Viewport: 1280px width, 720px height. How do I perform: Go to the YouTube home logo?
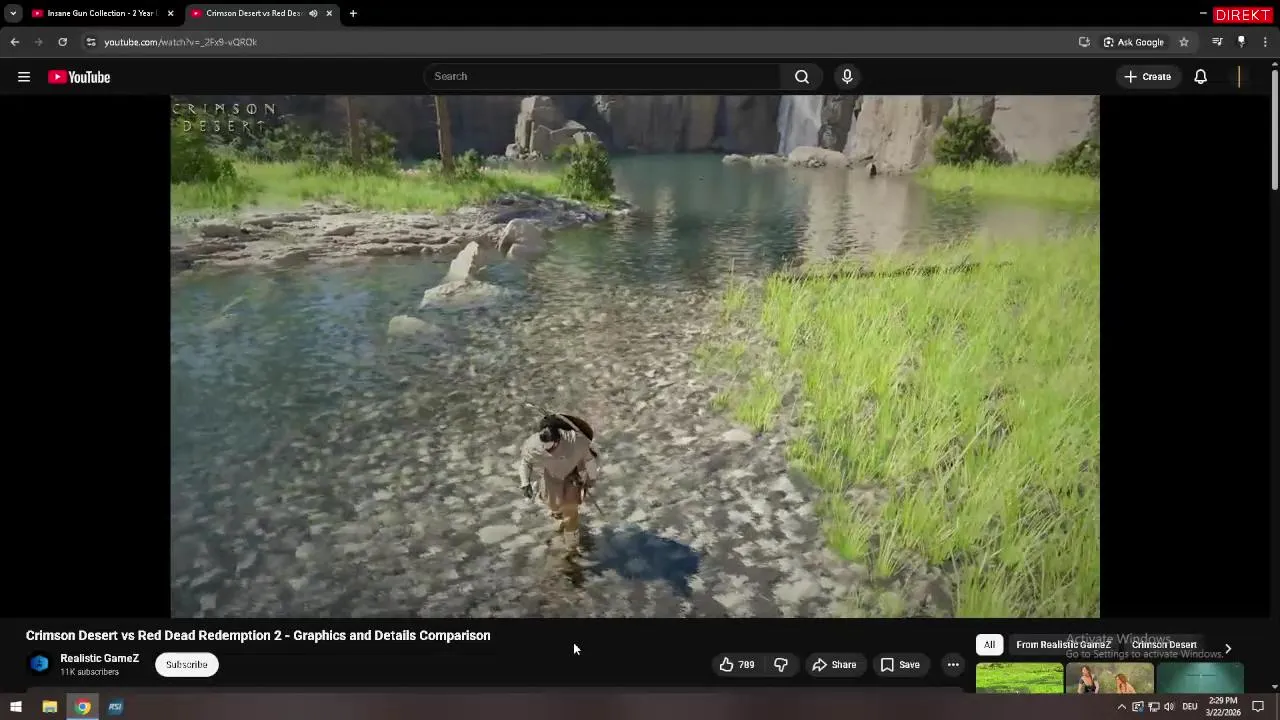(x=79, y=77)
